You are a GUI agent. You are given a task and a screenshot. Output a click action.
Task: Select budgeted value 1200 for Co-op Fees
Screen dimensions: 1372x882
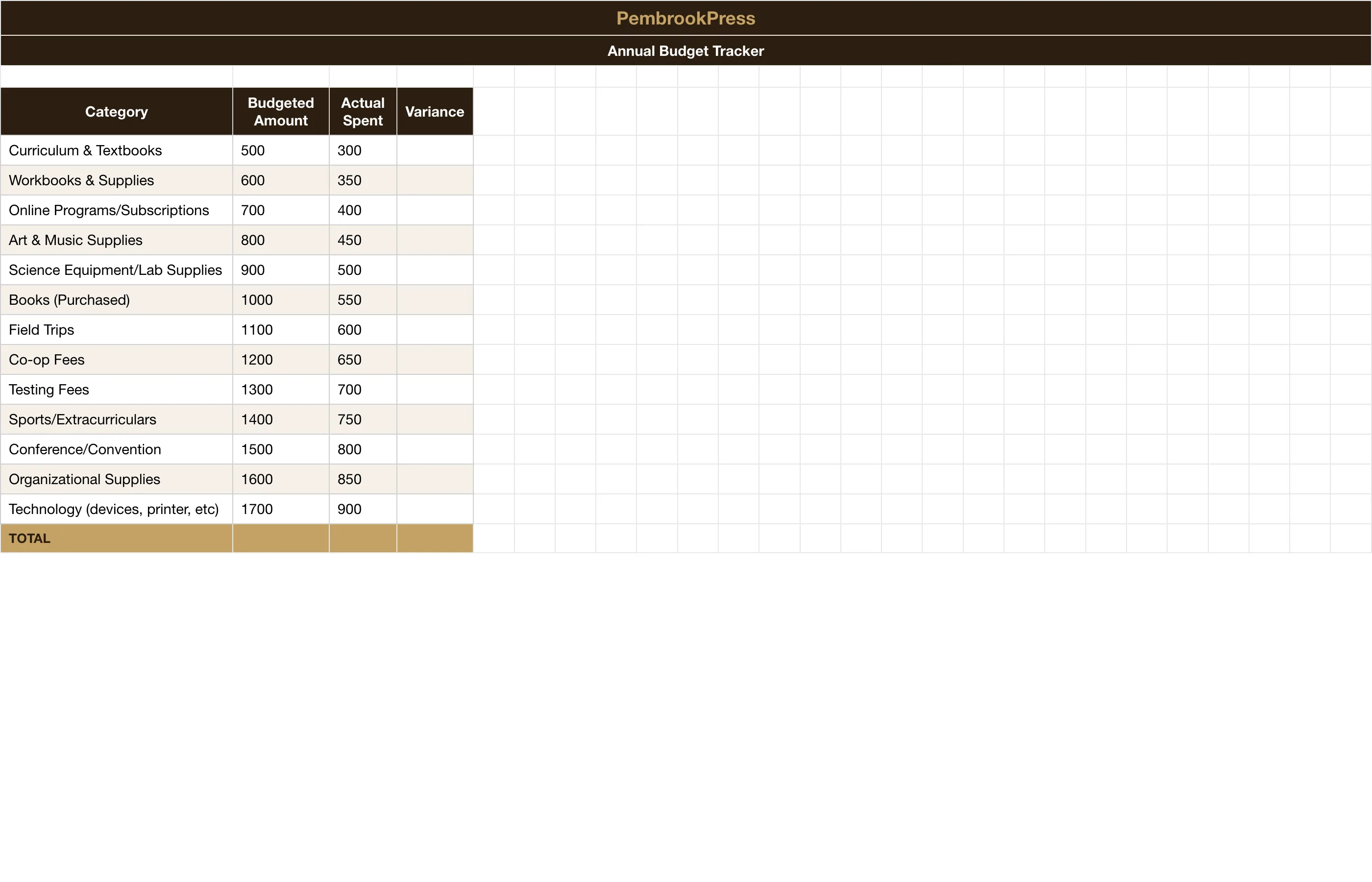pos(281,360)
